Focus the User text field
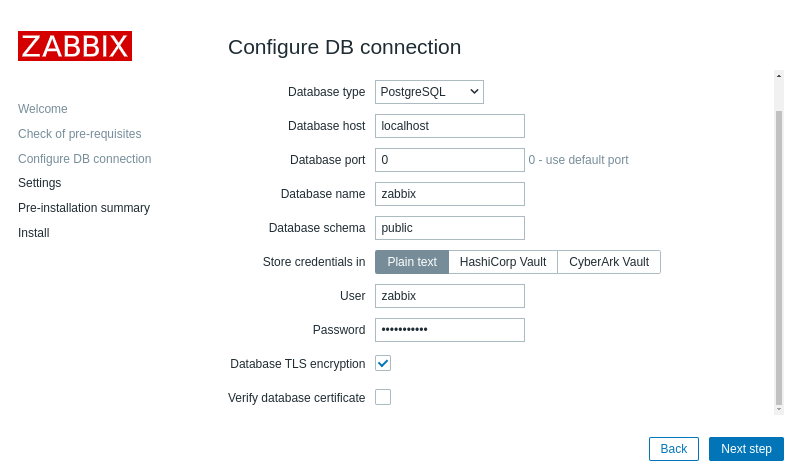Image resolution: width=808 pixels, height=470 pixels. click(x=450, y=296)
